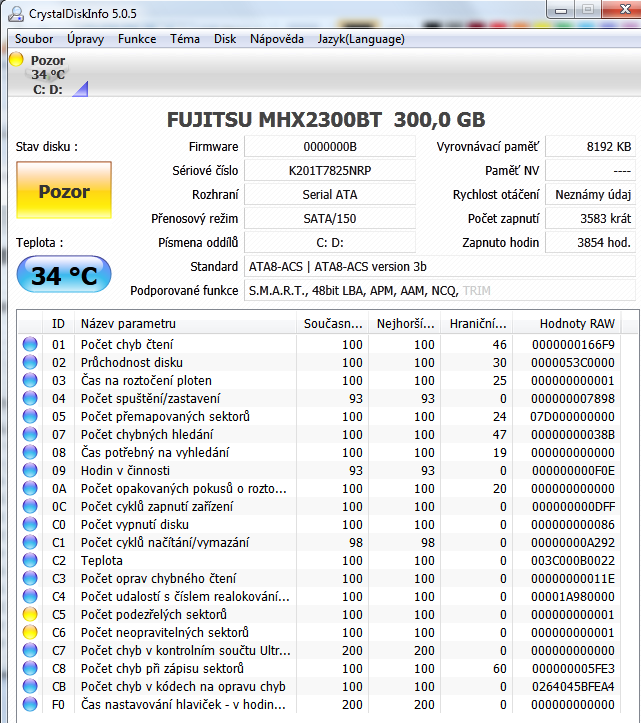
Task: Click the Standard field ATA8-ACS
Action: [440, 267]
